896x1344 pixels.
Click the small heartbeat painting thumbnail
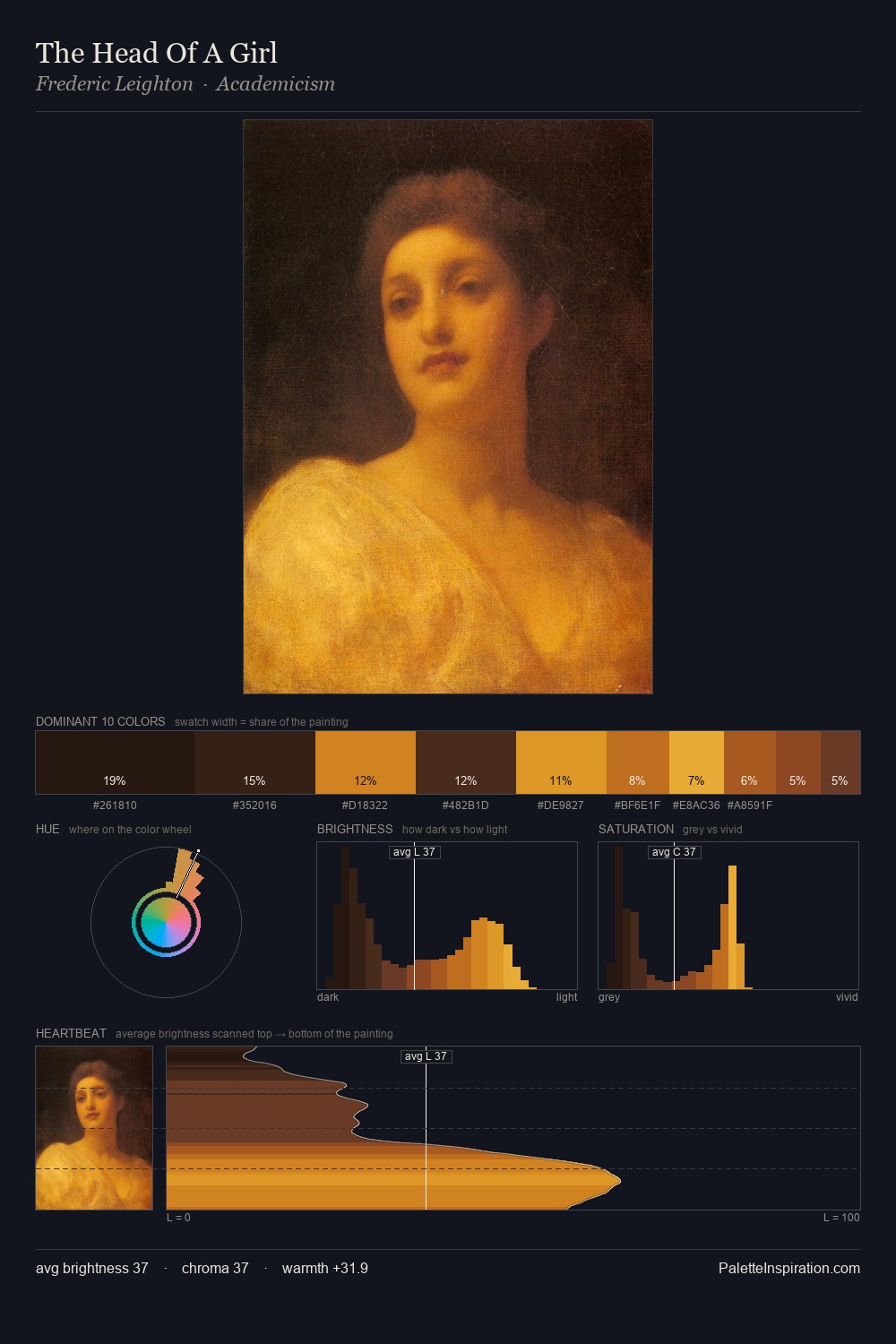94,1128
